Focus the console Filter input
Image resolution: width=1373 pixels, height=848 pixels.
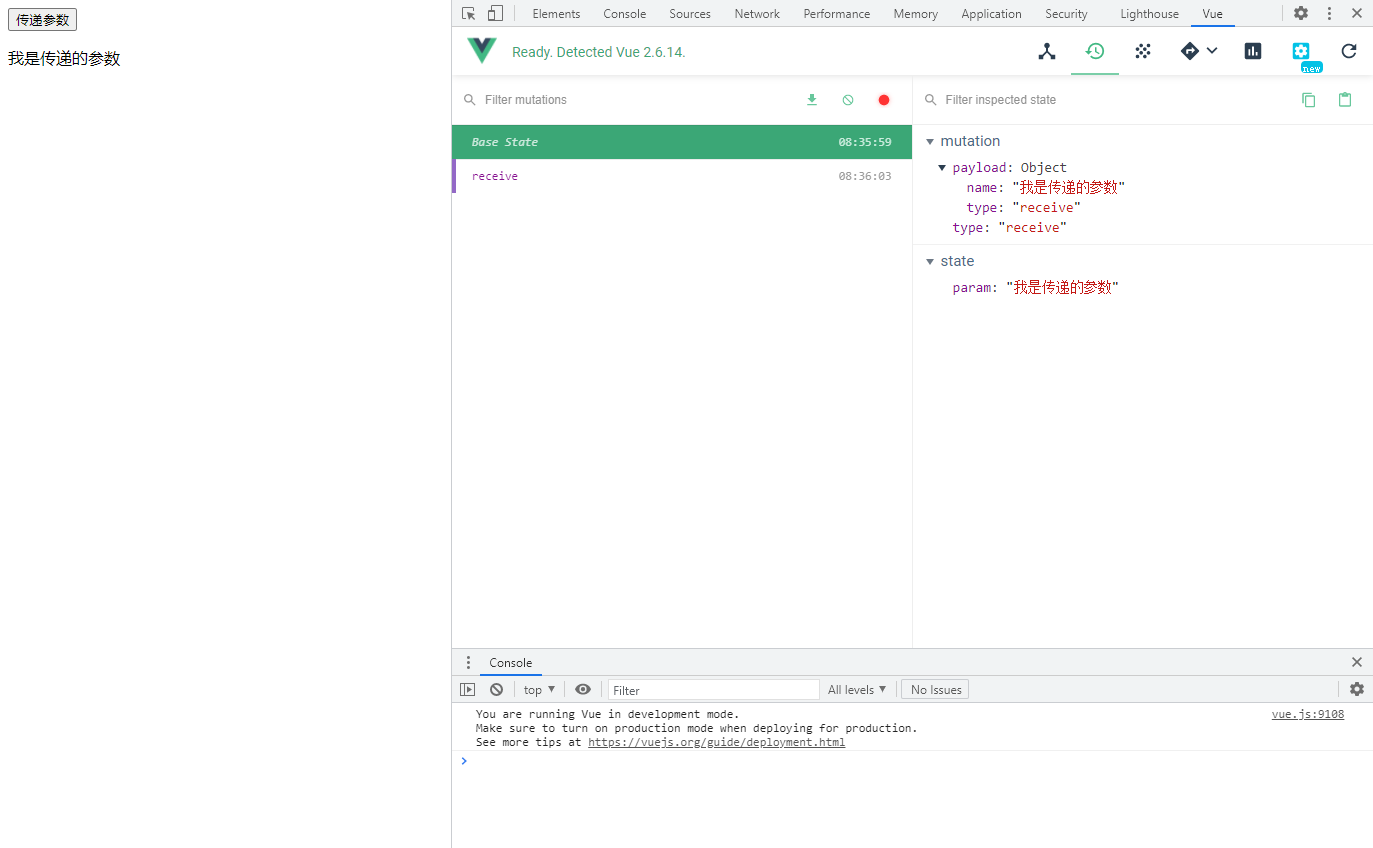[714, 690]
